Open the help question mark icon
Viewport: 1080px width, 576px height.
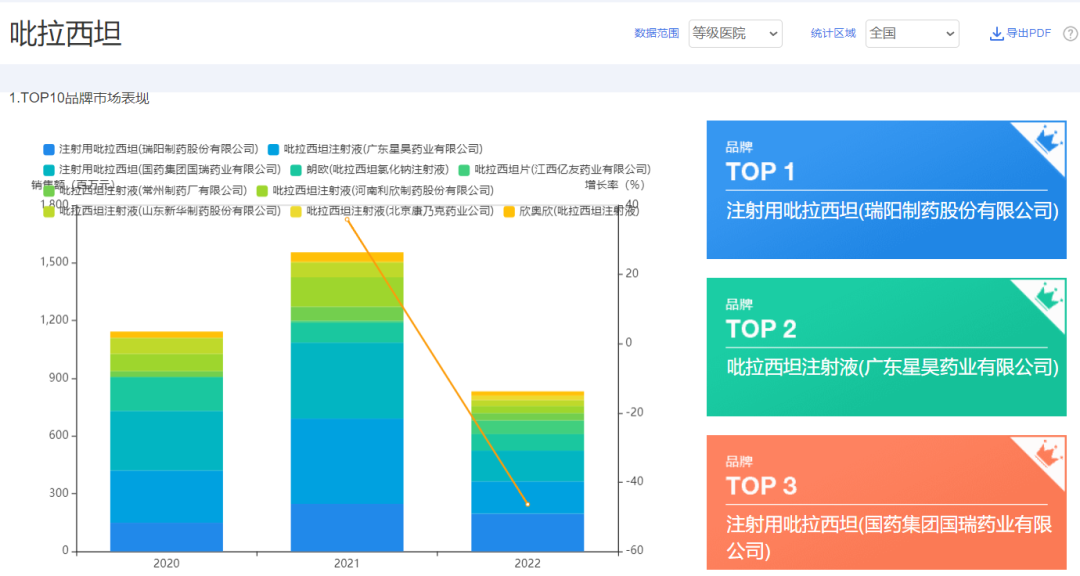1070,34
